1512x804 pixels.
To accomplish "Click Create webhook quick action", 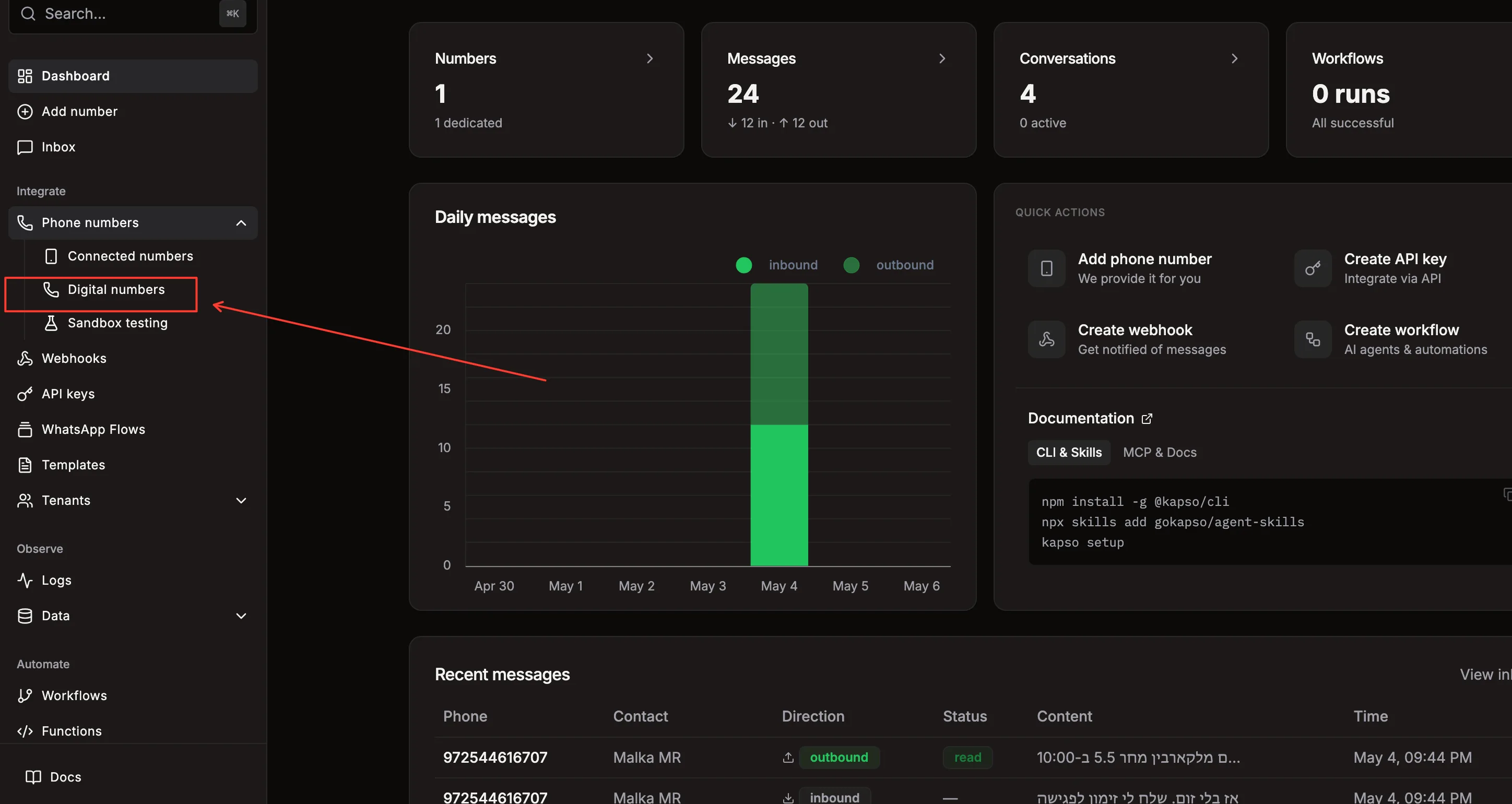I will tap(1128, 339).
